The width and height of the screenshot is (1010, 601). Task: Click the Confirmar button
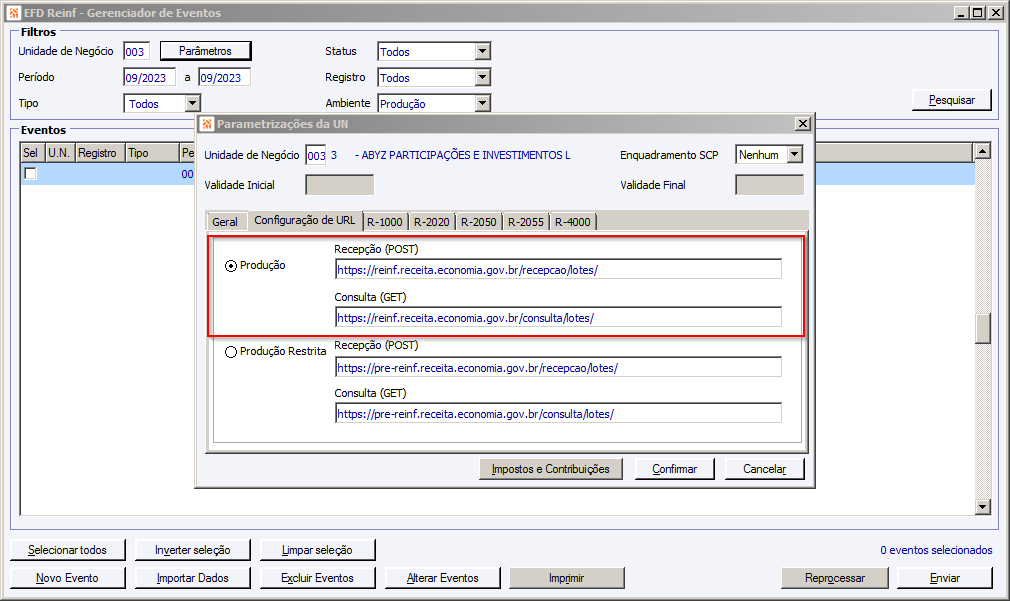[x=674, y=469]
